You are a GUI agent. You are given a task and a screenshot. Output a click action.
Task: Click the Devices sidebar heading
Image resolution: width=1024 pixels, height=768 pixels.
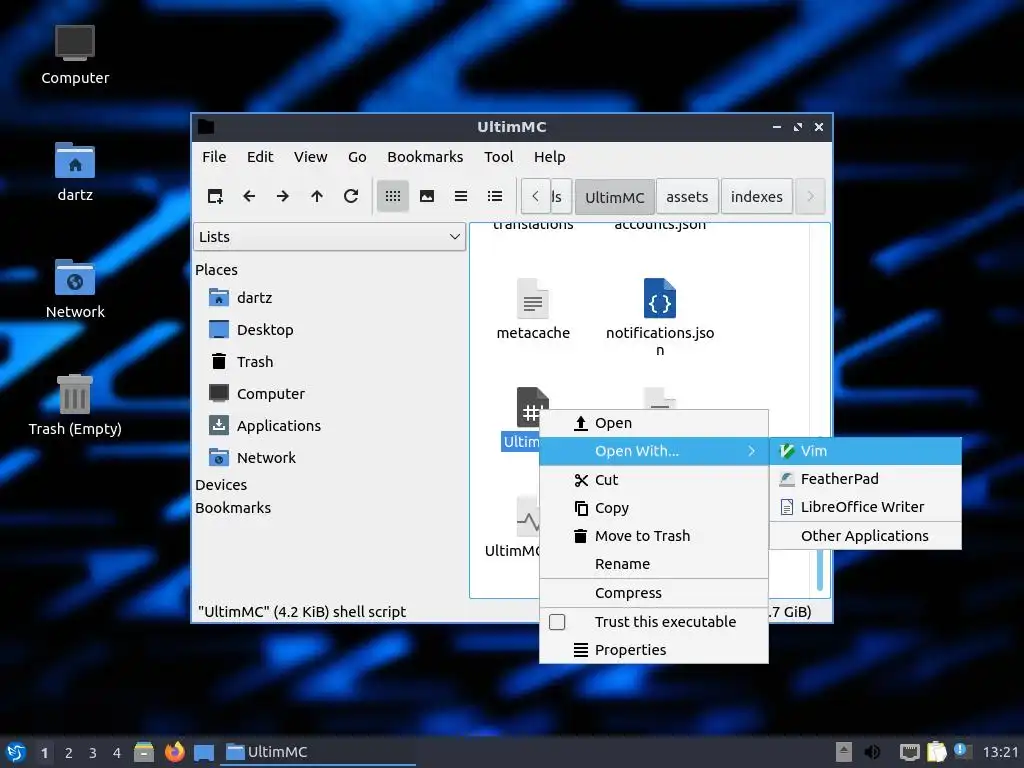(221, 485)
